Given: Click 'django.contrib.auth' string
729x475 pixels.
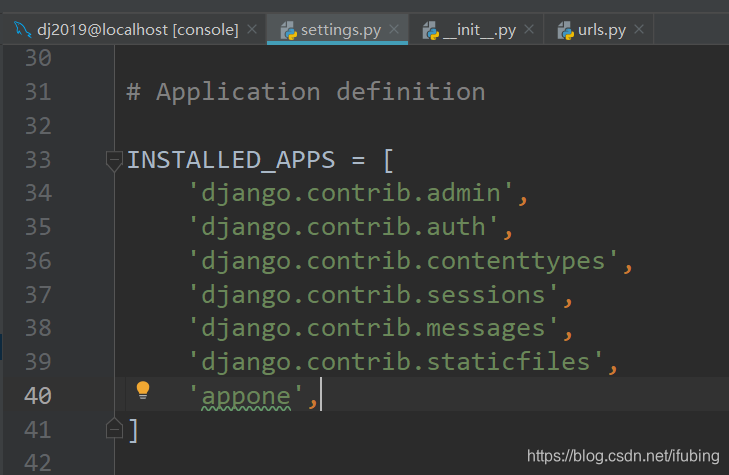Looking at the screenshot, I should click(x=343, y=227).
